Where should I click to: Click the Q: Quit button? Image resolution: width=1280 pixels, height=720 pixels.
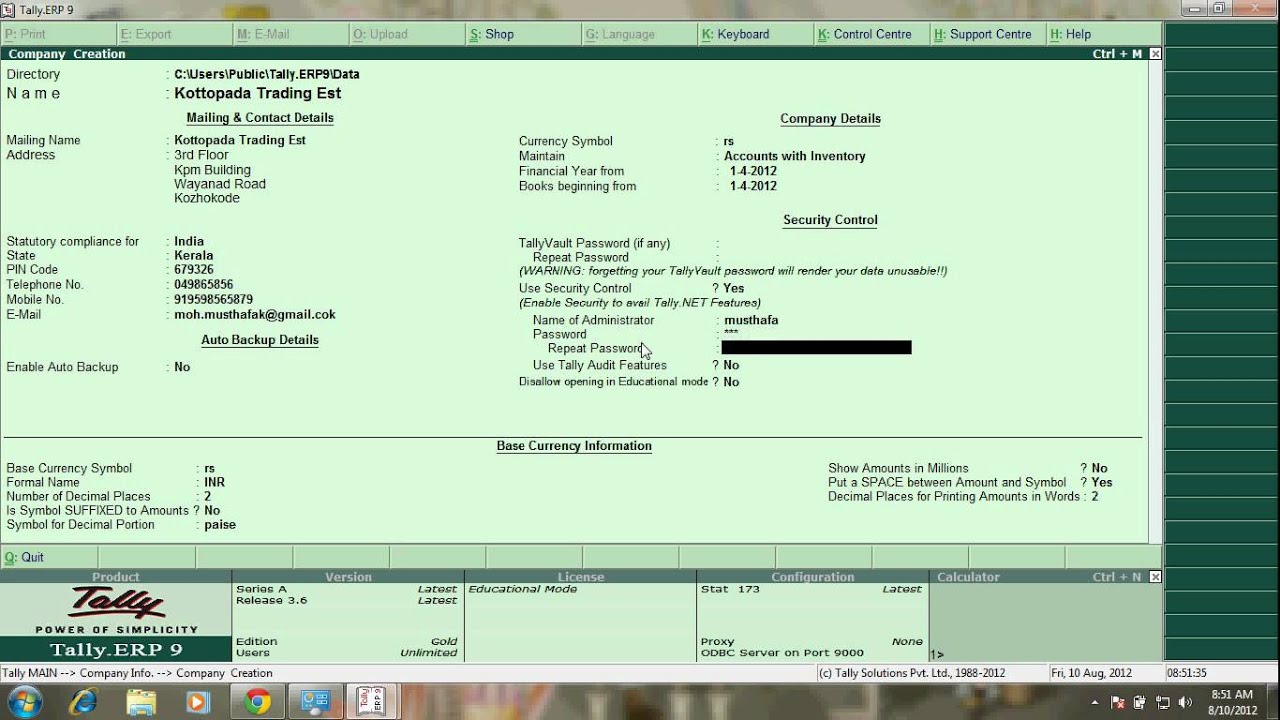point(49,557)
